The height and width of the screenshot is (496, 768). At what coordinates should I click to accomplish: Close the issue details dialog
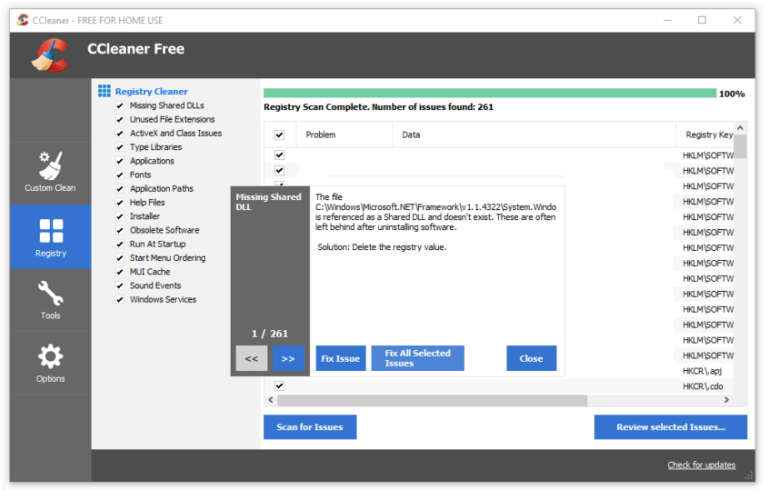531,359
